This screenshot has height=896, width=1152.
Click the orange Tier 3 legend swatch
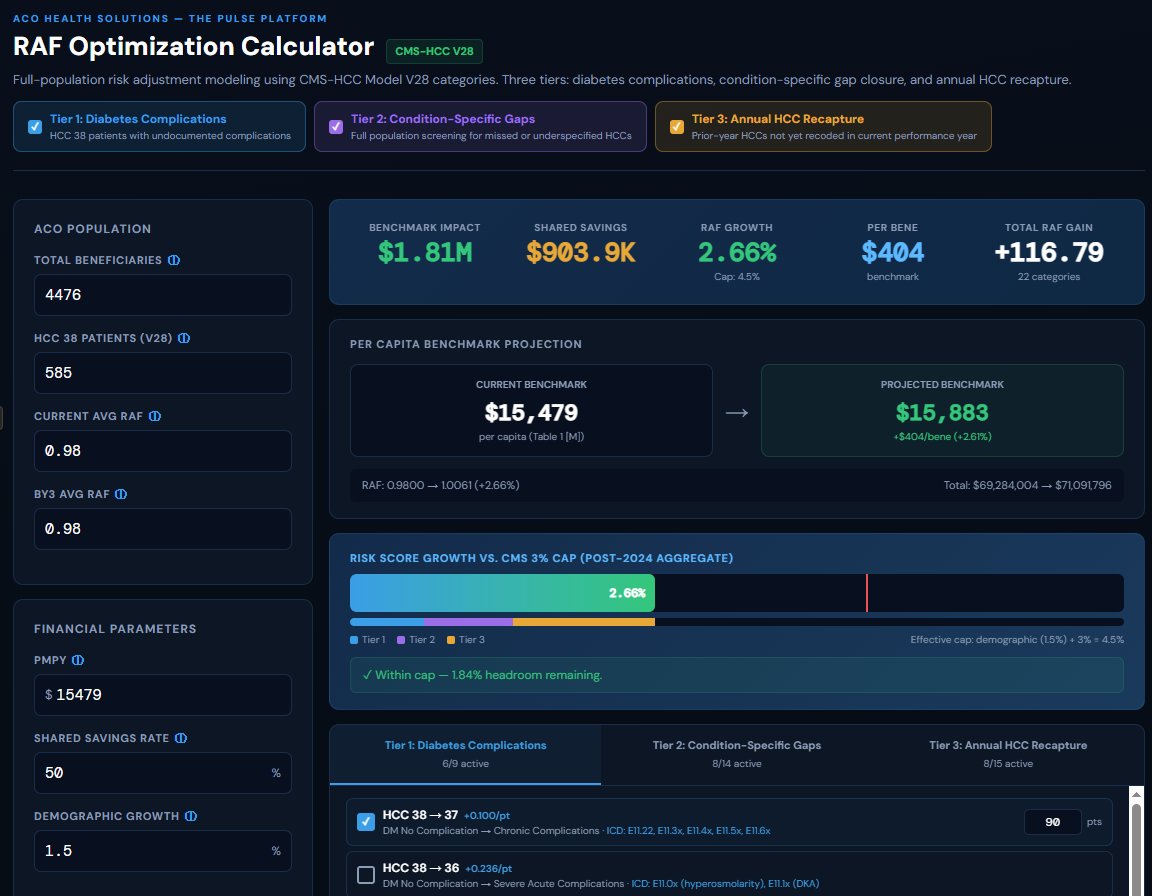[451, 640]
